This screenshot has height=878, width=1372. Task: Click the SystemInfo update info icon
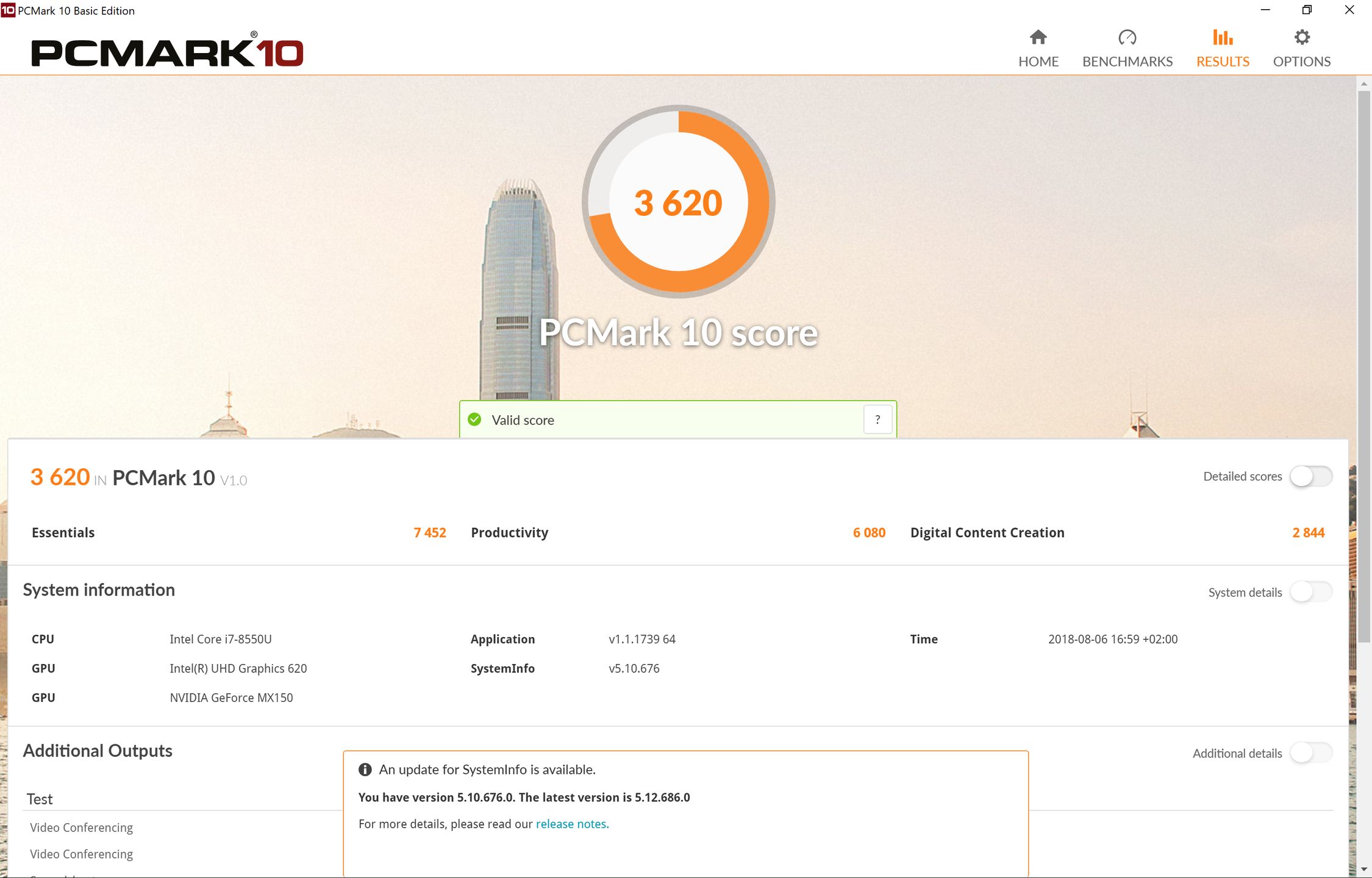coord(365,769)
